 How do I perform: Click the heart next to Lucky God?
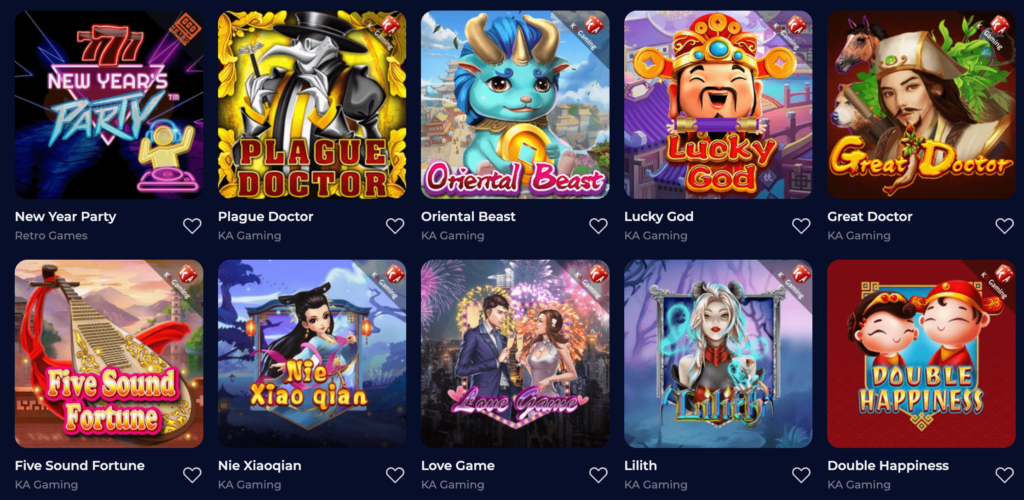pos(801,226)
